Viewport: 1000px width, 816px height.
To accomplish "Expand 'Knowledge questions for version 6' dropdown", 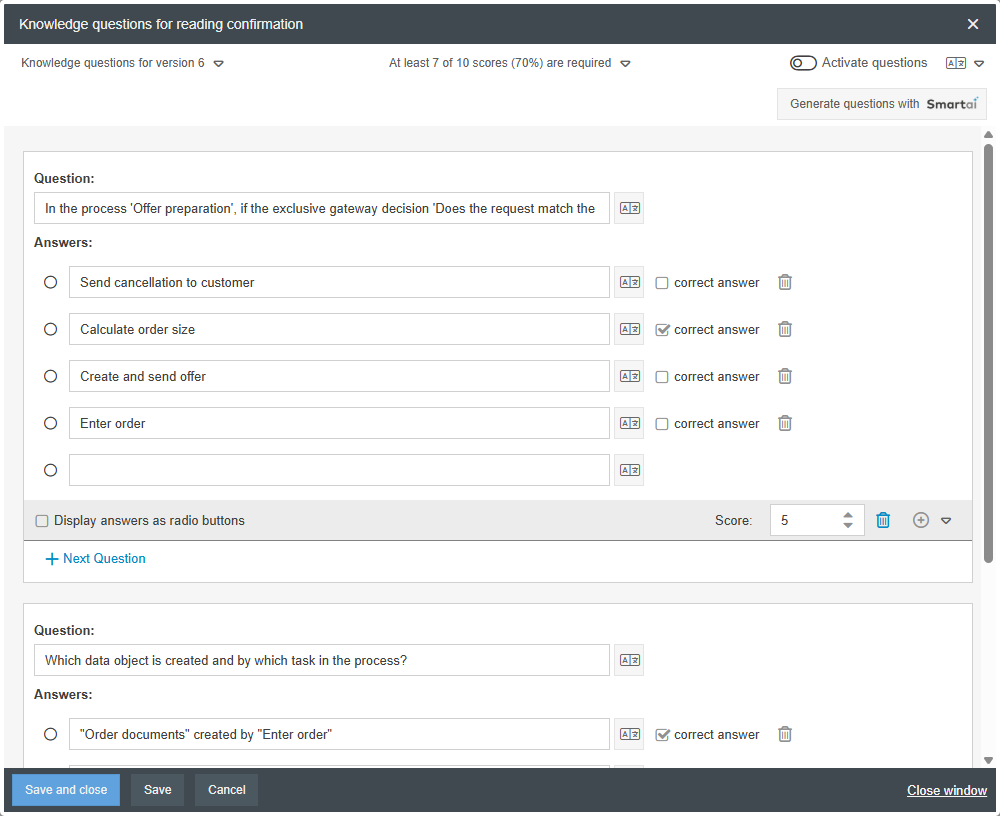I will (219, 64).
